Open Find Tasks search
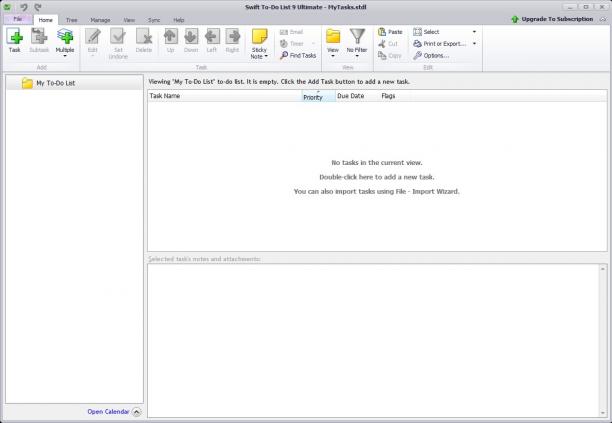The height and width of the screenshot is (423, 612). pyautogui.click(x=298, y=55)
